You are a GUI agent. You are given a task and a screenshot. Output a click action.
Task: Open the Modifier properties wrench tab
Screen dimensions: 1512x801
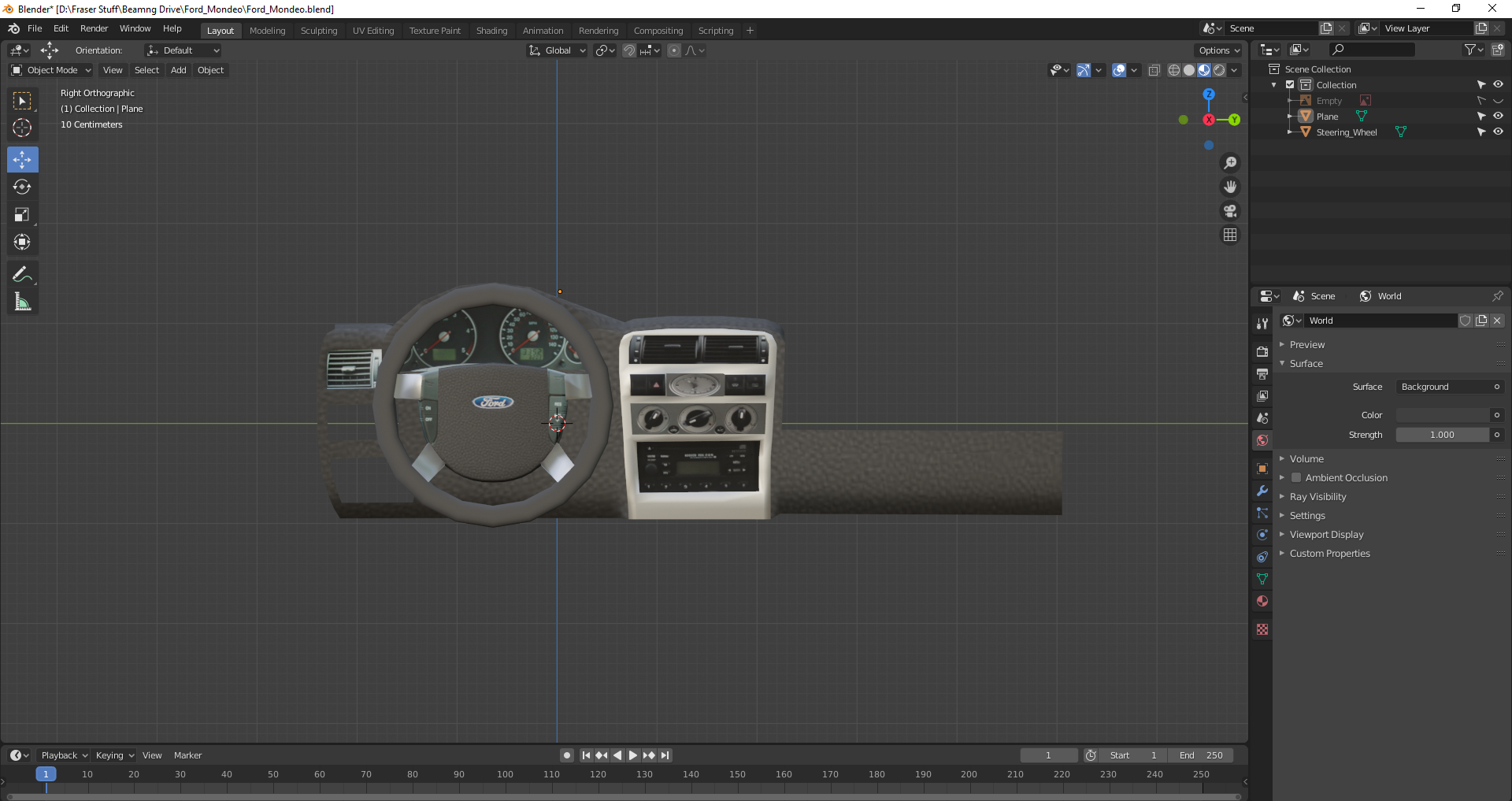coord(1262,491)
